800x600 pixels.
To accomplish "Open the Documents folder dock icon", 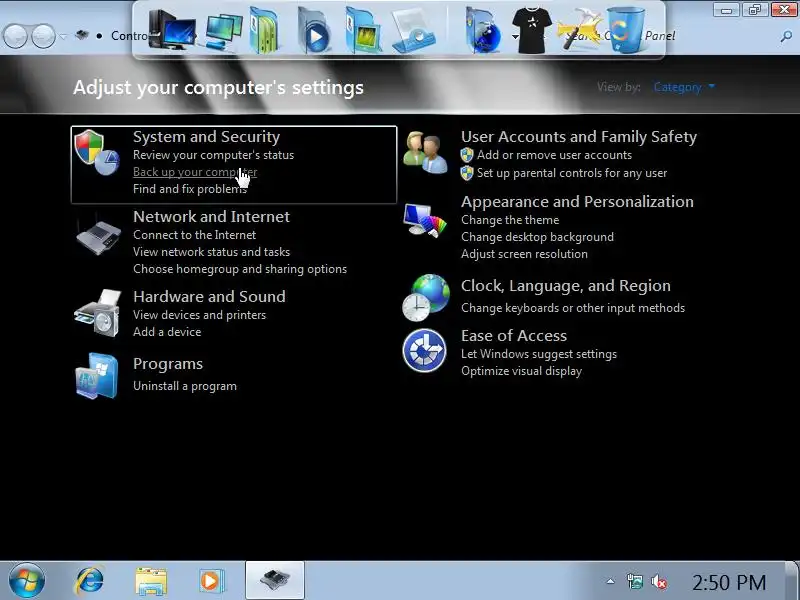I will coord(265,31).
